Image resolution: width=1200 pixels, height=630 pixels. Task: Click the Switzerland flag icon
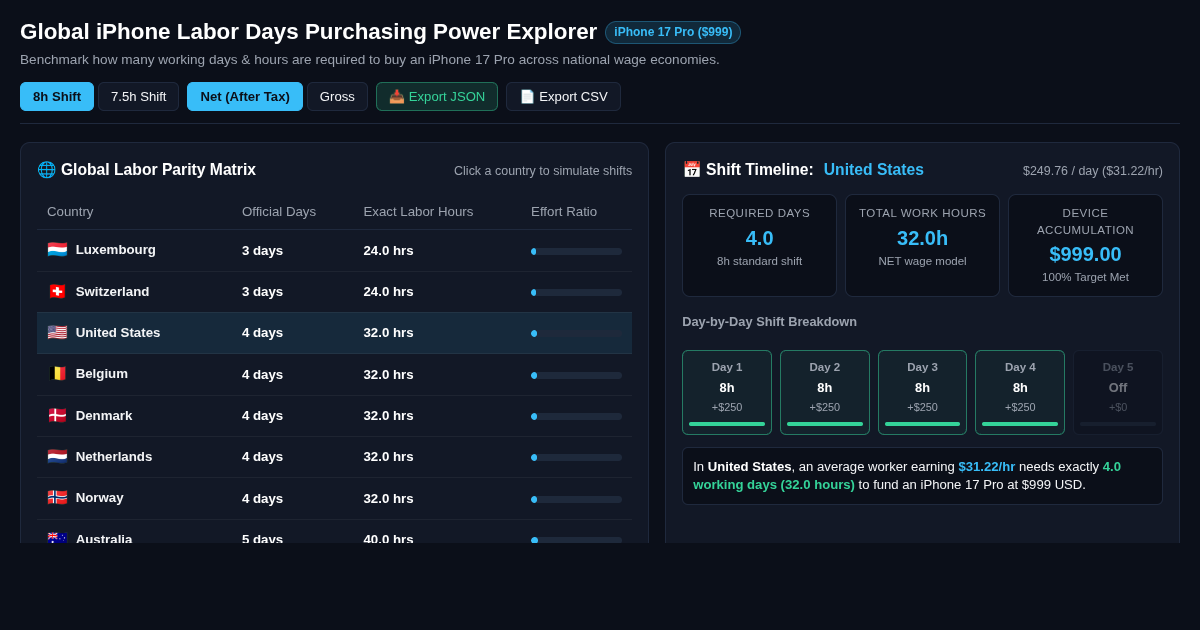point(57,291)
